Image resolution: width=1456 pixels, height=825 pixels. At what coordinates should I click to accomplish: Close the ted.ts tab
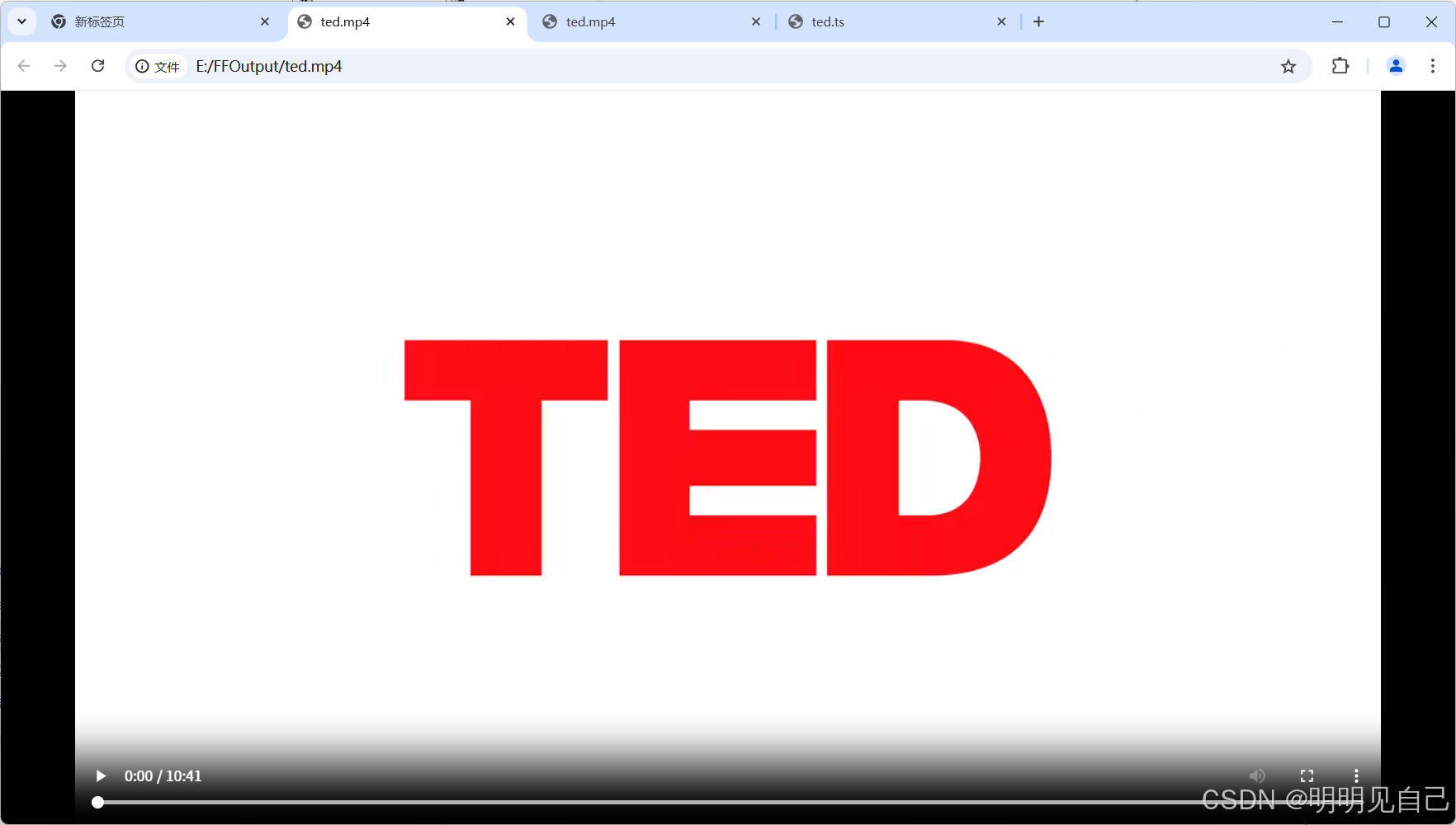1002,22
